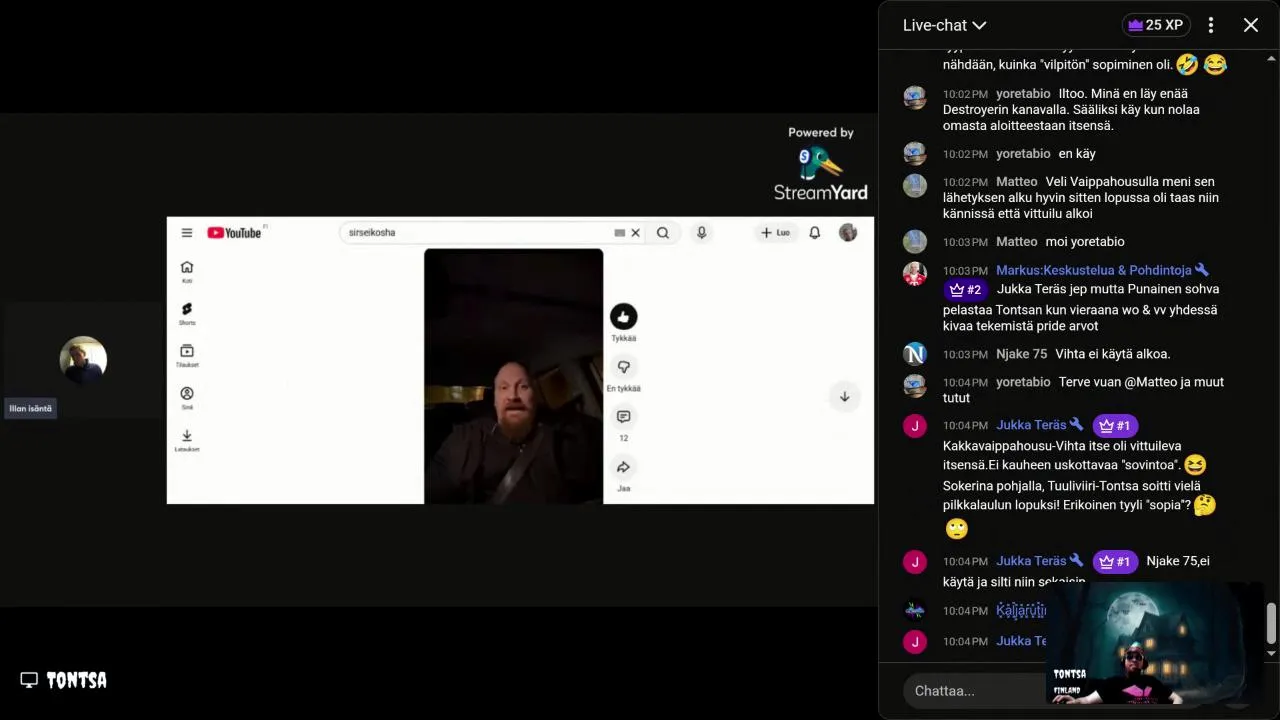Click the chat panel scrollbar thumb

click(1271, 624)
